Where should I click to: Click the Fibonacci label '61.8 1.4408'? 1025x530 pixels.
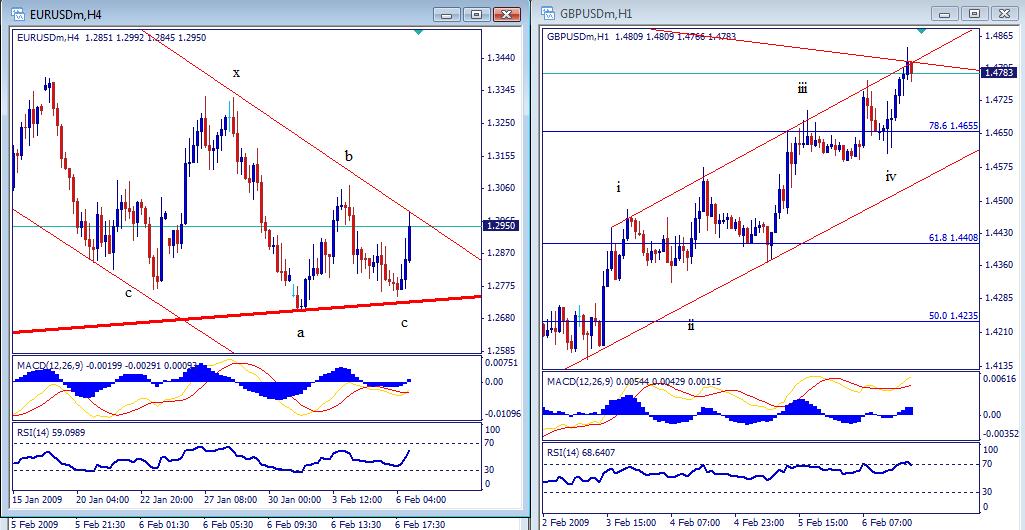point(954,238)
